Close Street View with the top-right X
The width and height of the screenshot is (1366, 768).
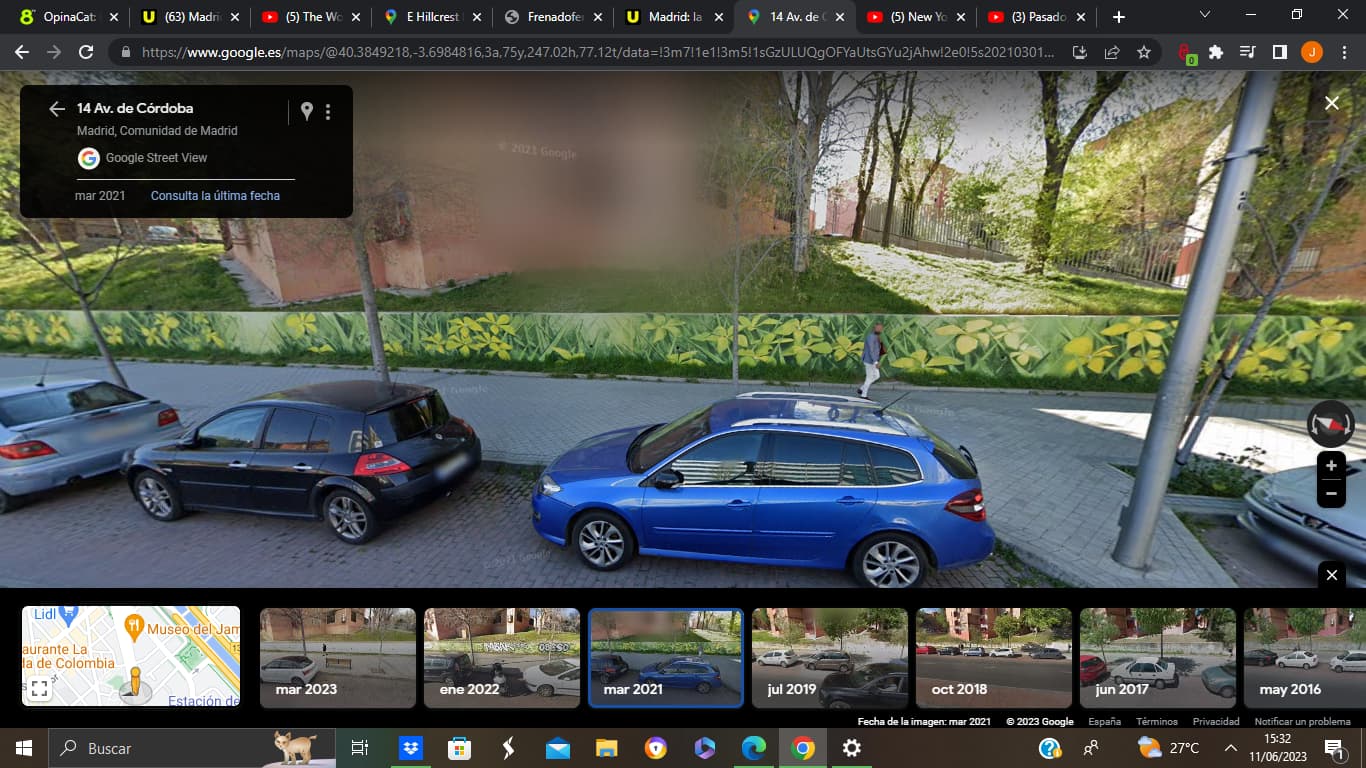point(1332,103)
